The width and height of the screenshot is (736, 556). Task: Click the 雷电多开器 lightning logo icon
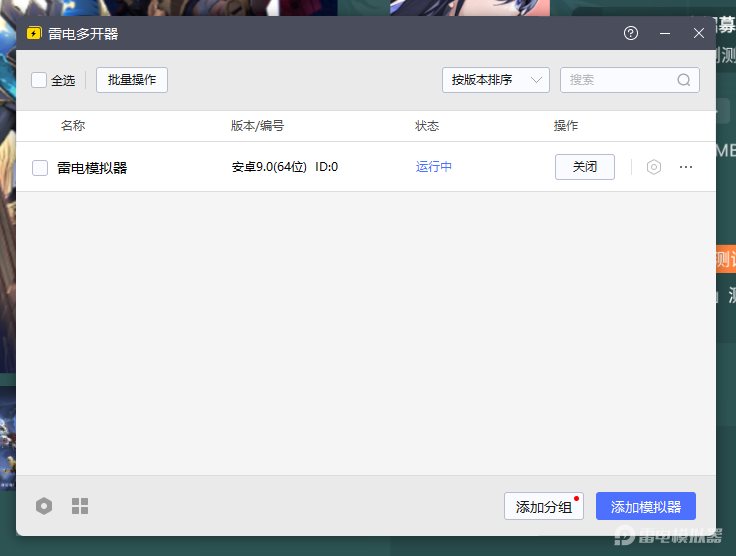pyautogui.click(x=34, y=33)
